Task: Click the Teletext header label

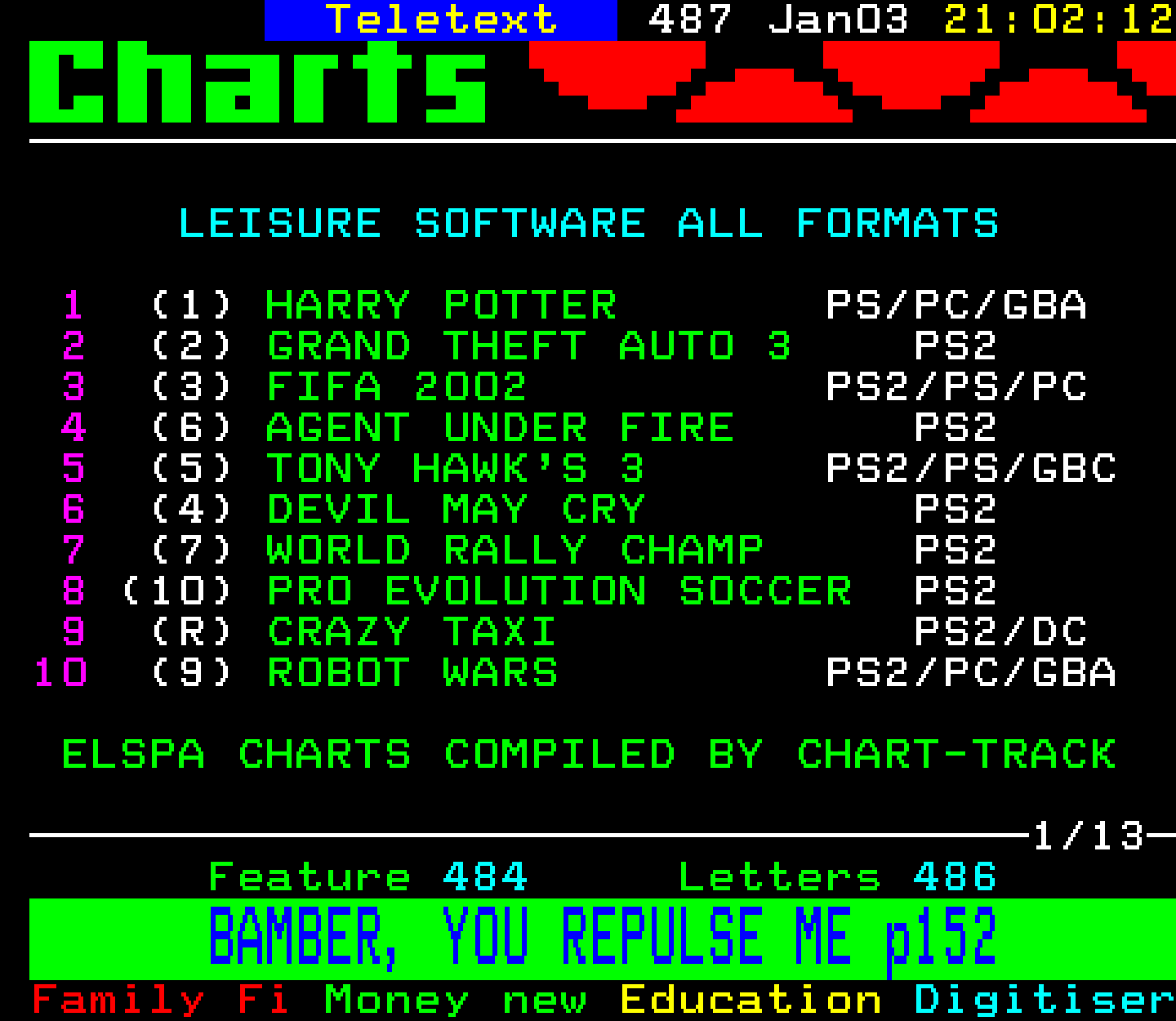Action: coord(441,20)
